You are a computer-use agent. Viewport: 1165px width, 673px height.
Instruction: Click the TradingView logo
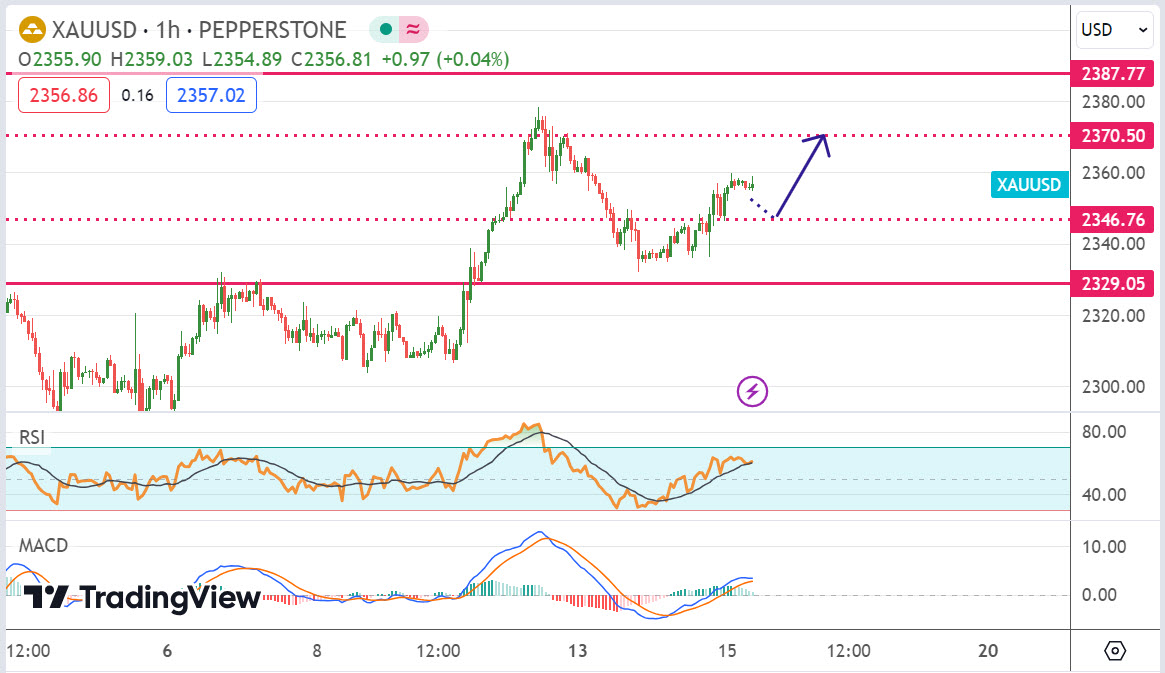point(141,598)
